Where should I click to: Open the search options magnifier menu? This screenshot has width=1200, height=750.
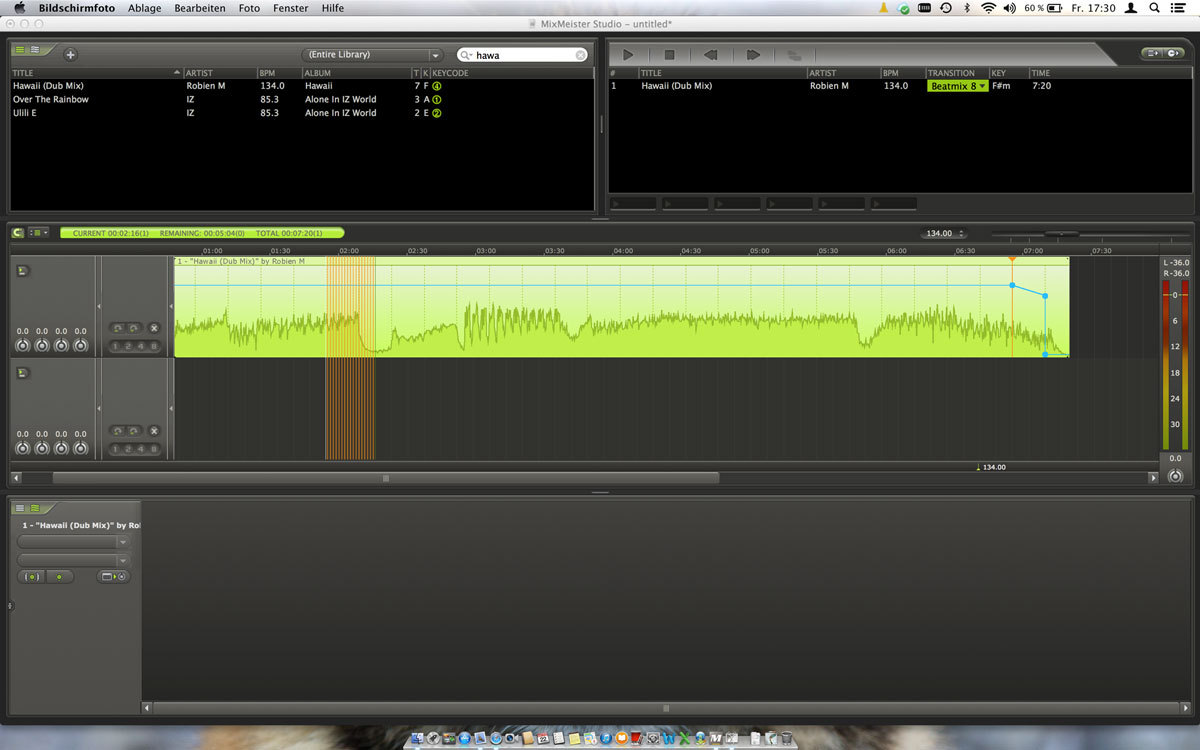click(x=467, y=55)
